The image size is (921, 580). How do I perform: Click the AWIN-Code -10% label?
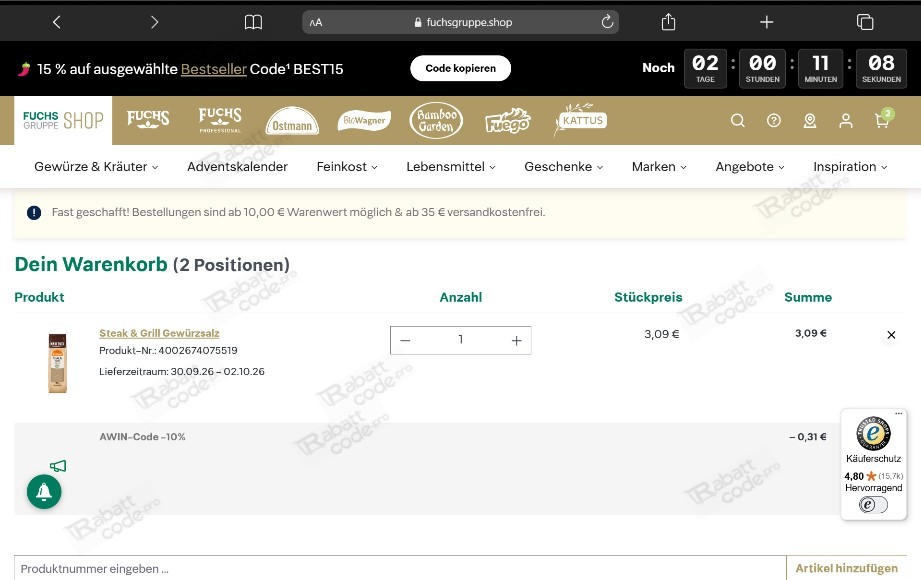click(142, 437)
